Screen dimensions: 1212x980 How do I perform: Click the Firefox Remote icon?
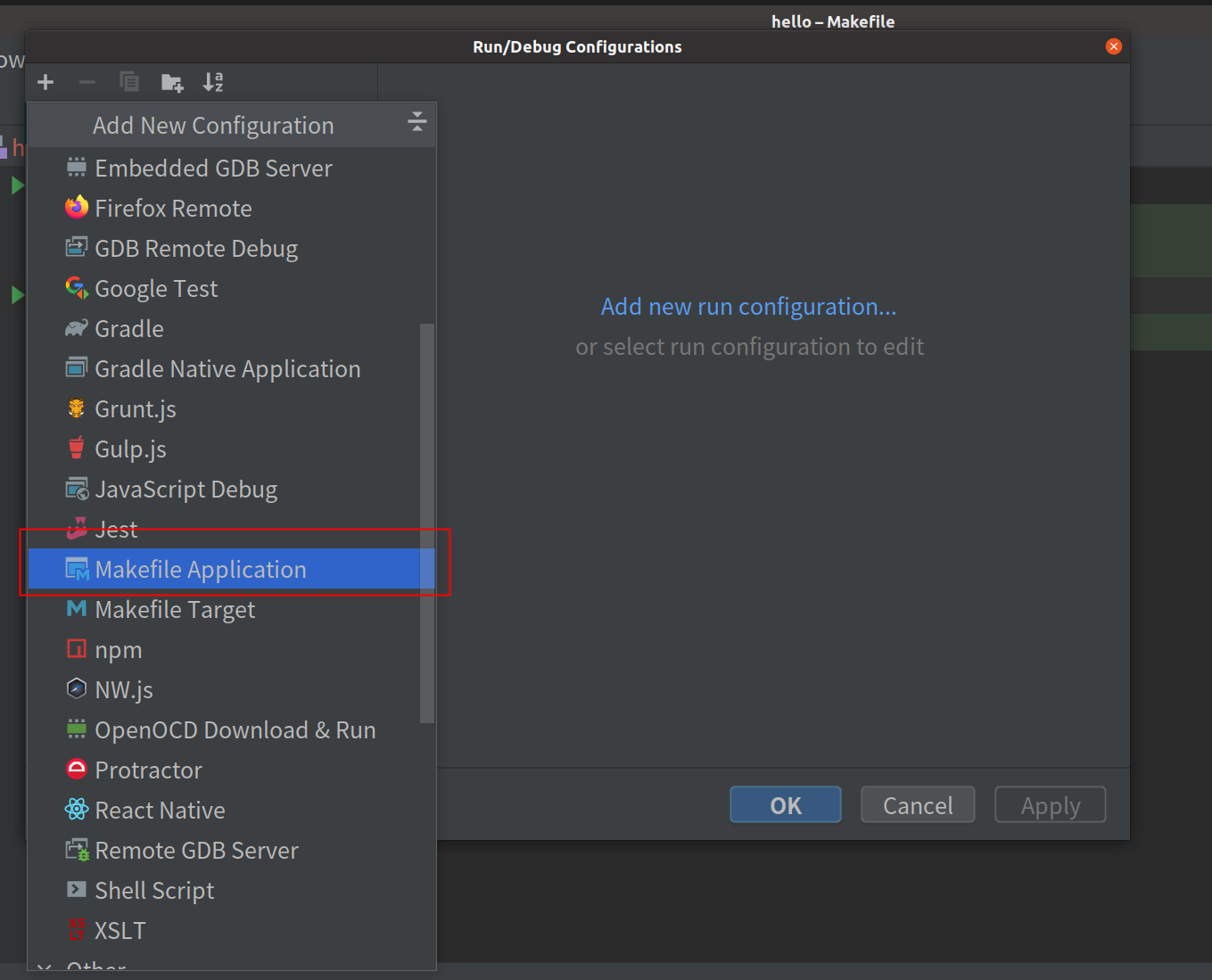pyautogui.click(x=77, y=208)
